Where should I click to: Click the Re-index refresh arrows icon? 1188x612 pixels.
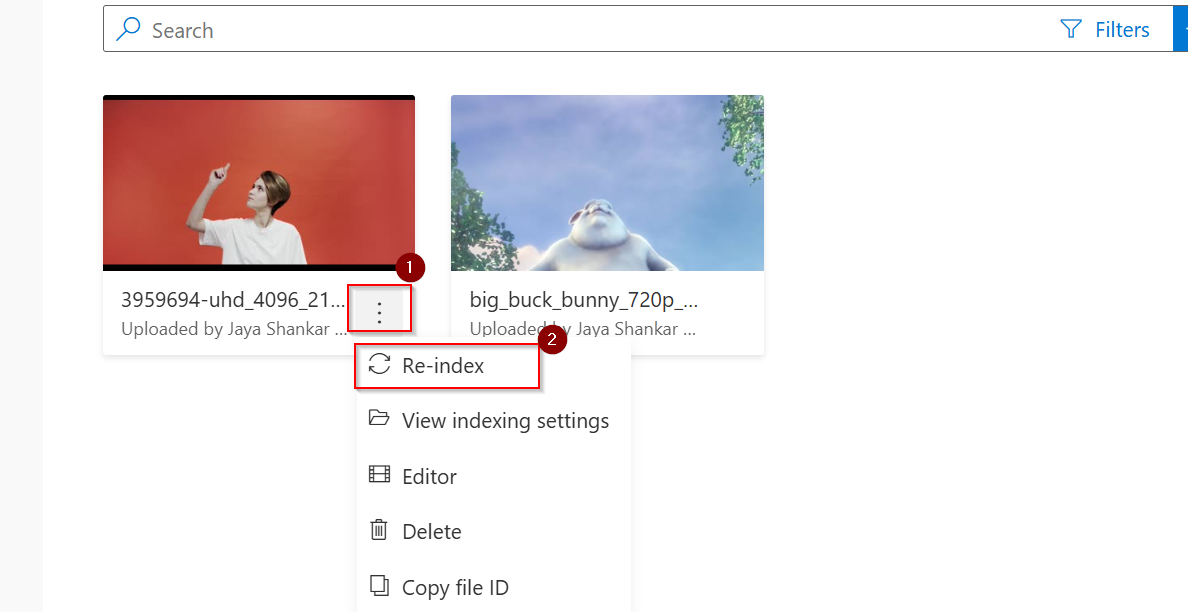(x=380, y=364)
